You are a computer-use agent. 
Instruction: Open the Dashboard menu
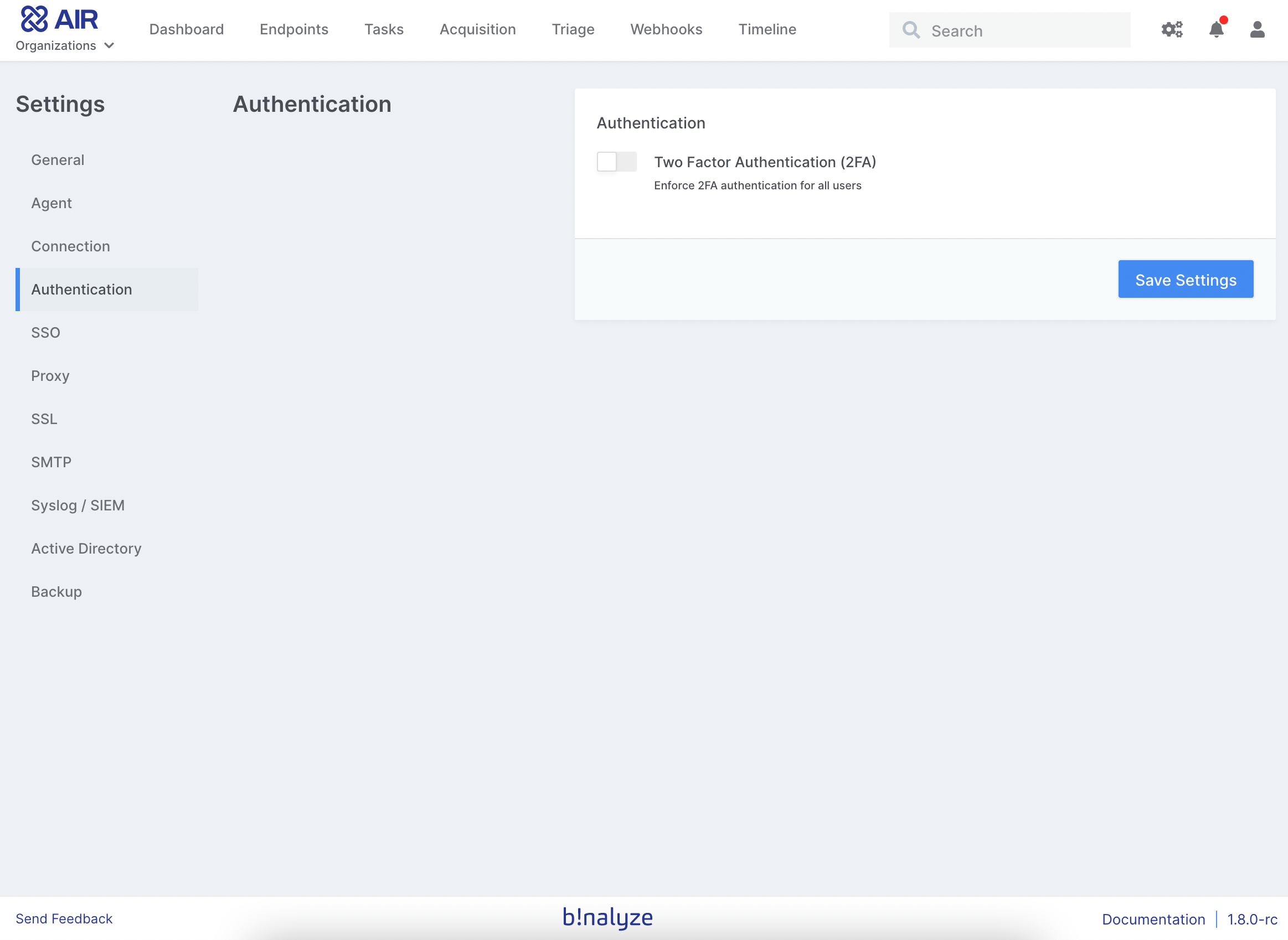pos(186,29)
